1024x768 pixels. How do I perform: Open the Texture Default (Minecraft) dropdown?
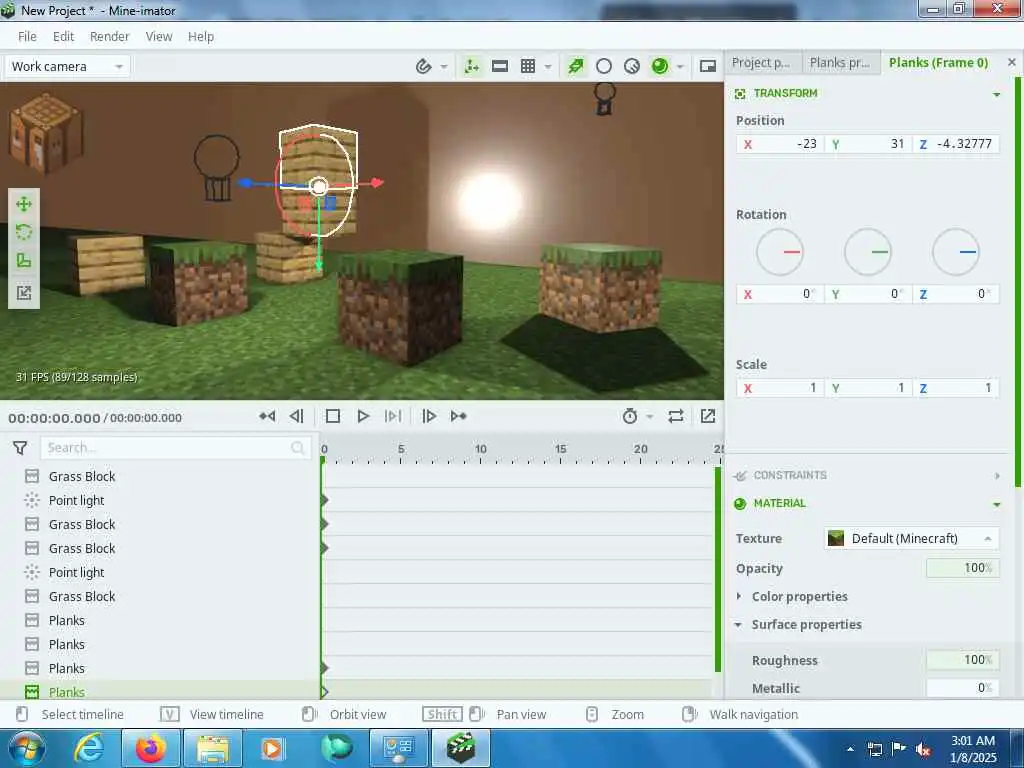pyautogui.click(x=911, y=538)
